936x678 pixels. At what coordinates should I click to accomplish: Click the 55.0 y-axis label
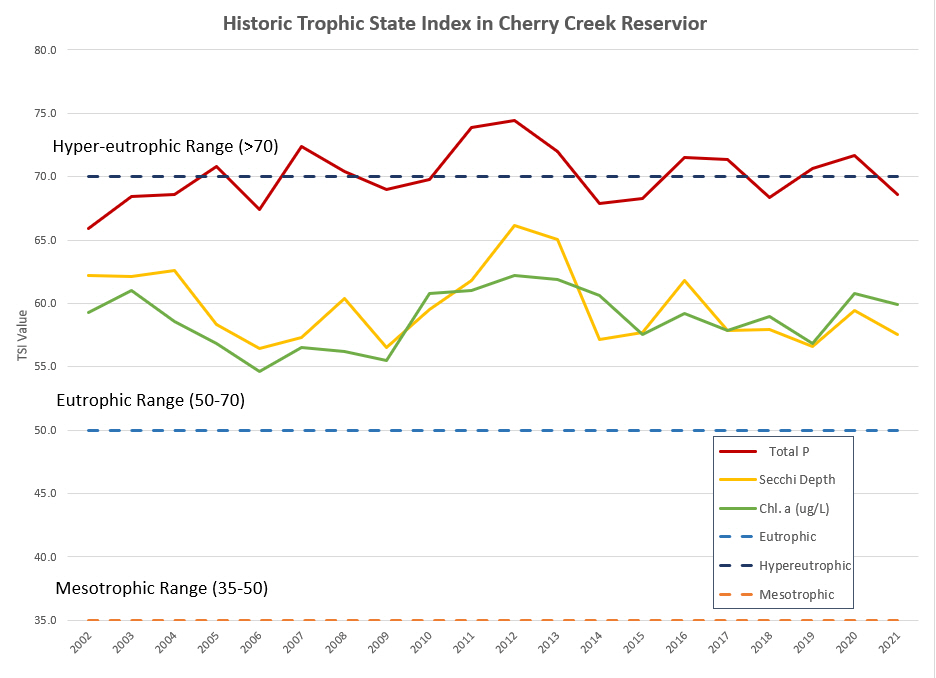click(x=45, y=366)
